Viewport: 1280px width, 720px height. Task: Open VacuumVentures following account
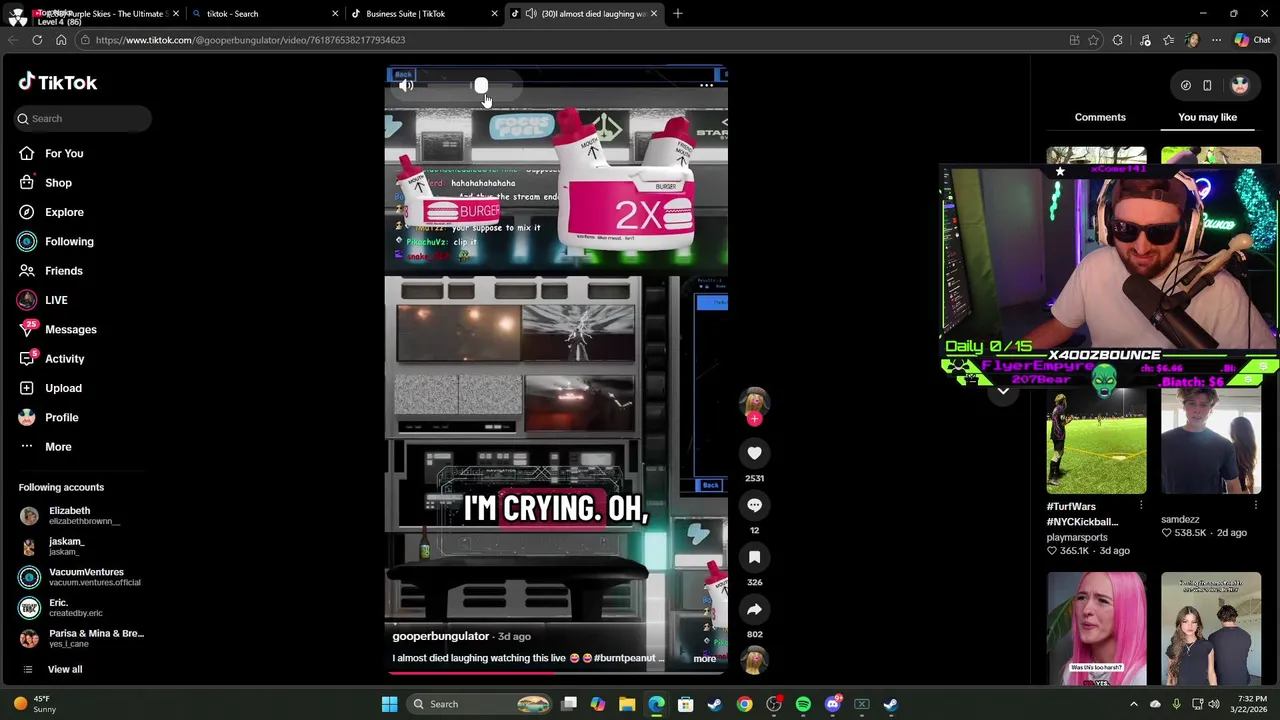tap(80, 577)
